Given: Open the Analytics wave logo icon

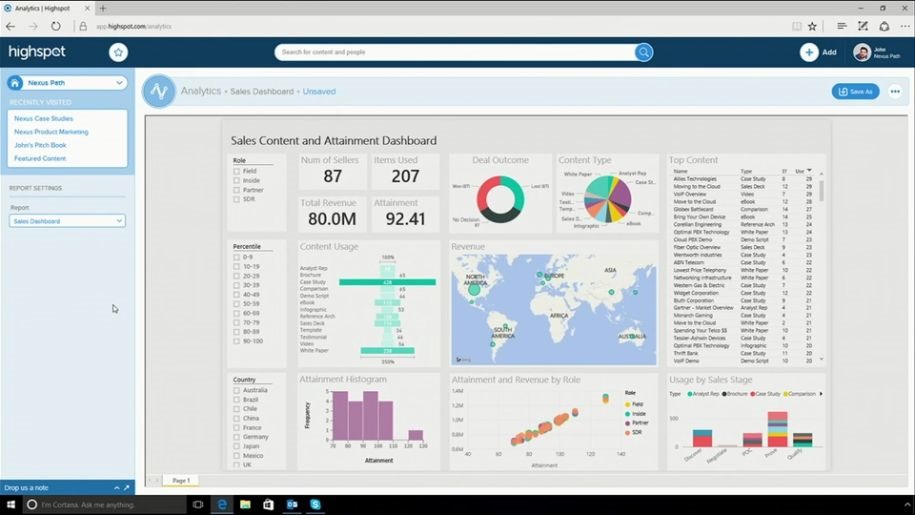Looking at the screenshot, I should coord(158,91).
